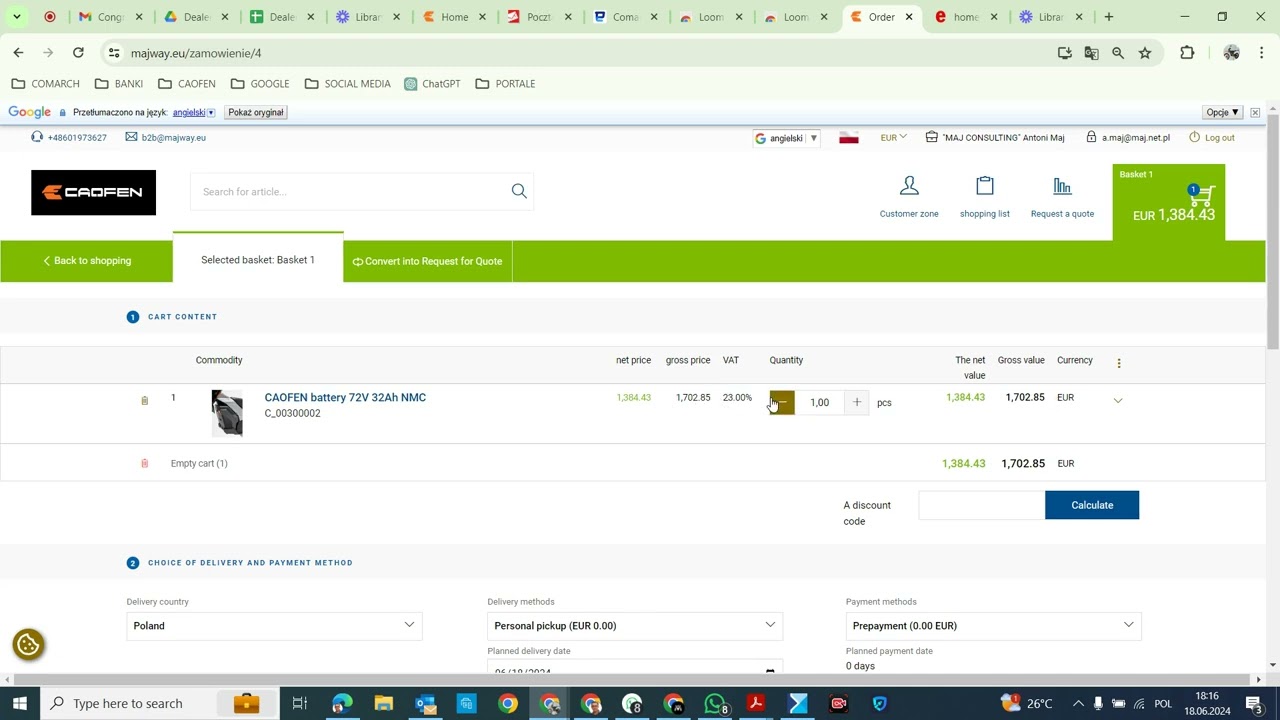Viewport: 1280px width, 720px height.
Task: Click the battery product thumbnail
Action: coord(227,413)
